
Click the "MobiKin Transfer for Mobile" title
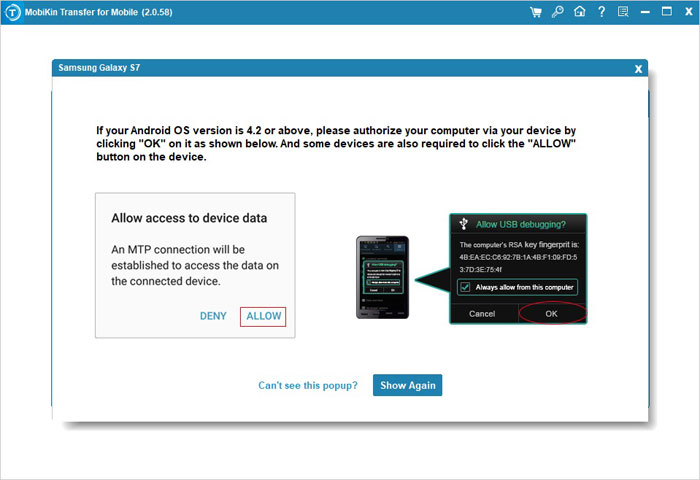(x=98, y=12)
